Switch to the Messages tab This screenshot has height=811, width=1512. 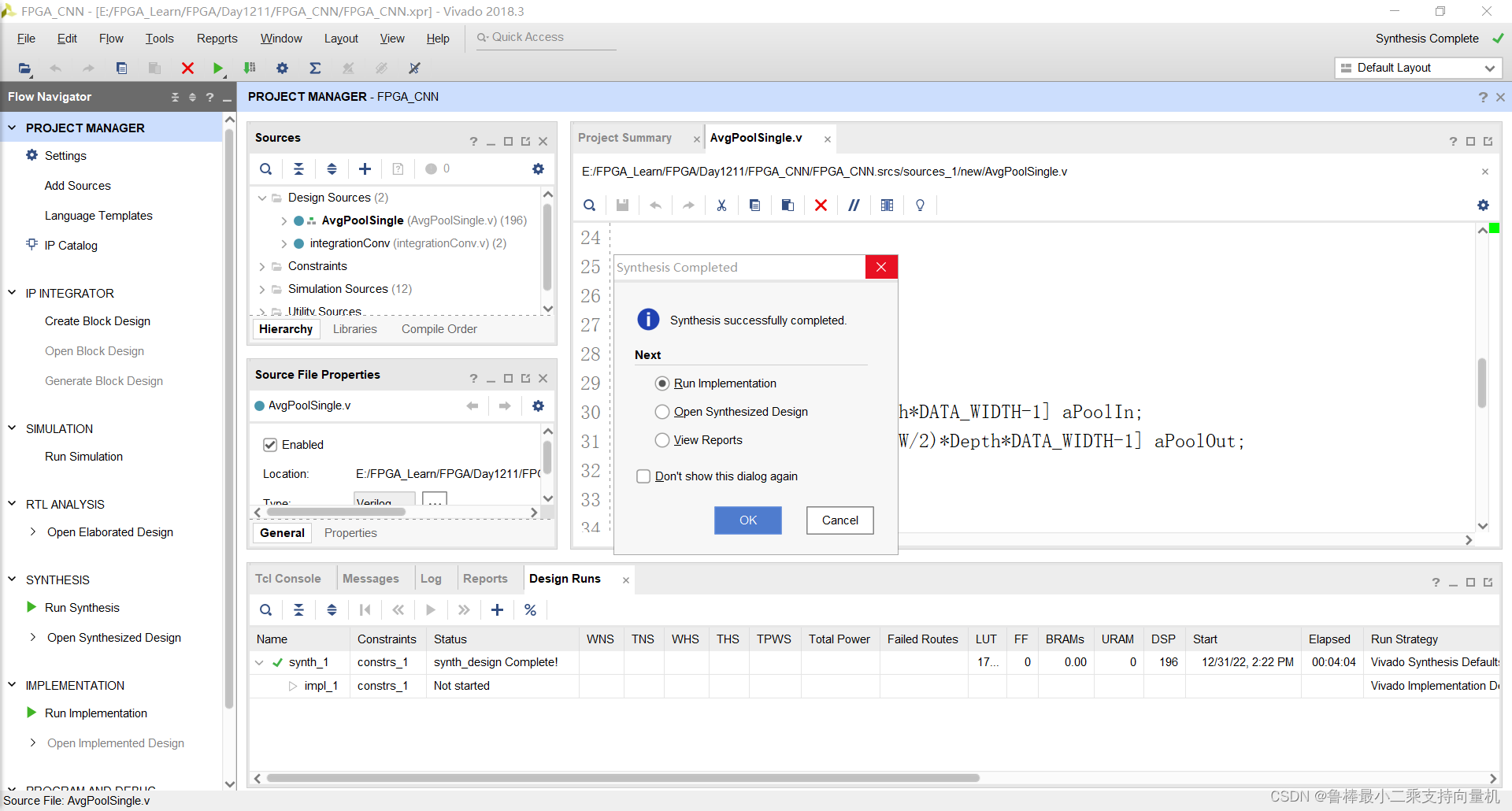pyautogui.click(x=370, y=579)
